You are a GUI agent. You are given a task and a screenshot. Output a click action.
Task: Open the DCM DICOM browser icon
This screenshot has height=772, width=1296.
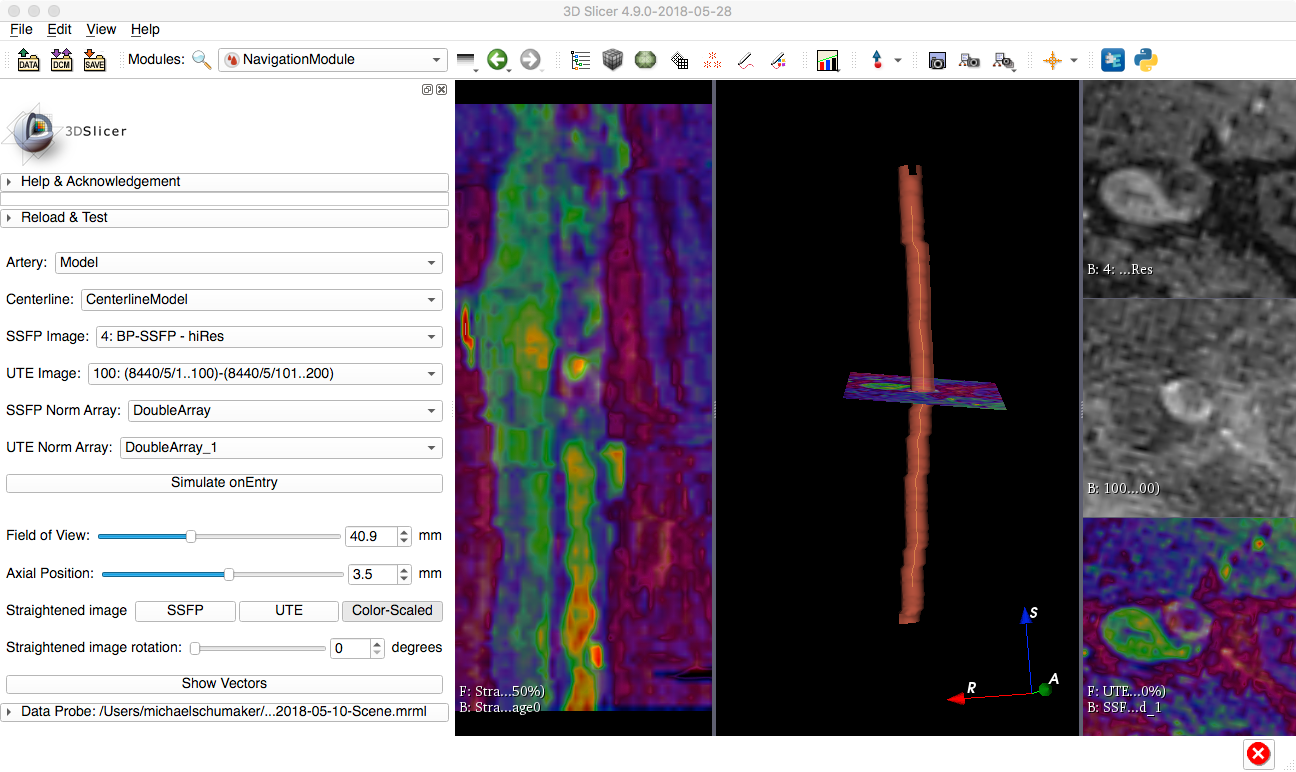pyautogui.click(x=61, y=60)
